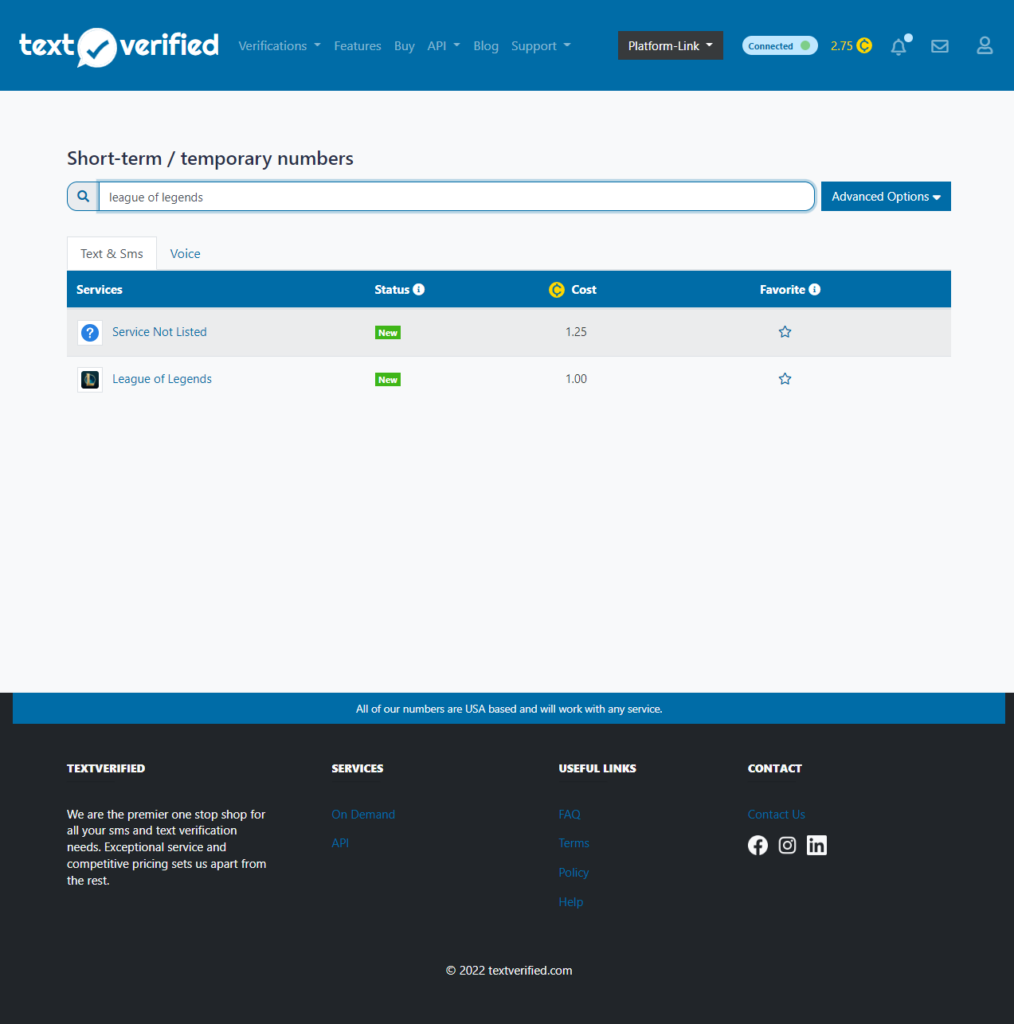The width and height of the screenshot is (1014, 1024).
Task: Click the Status column header
Action: [392, 289]
